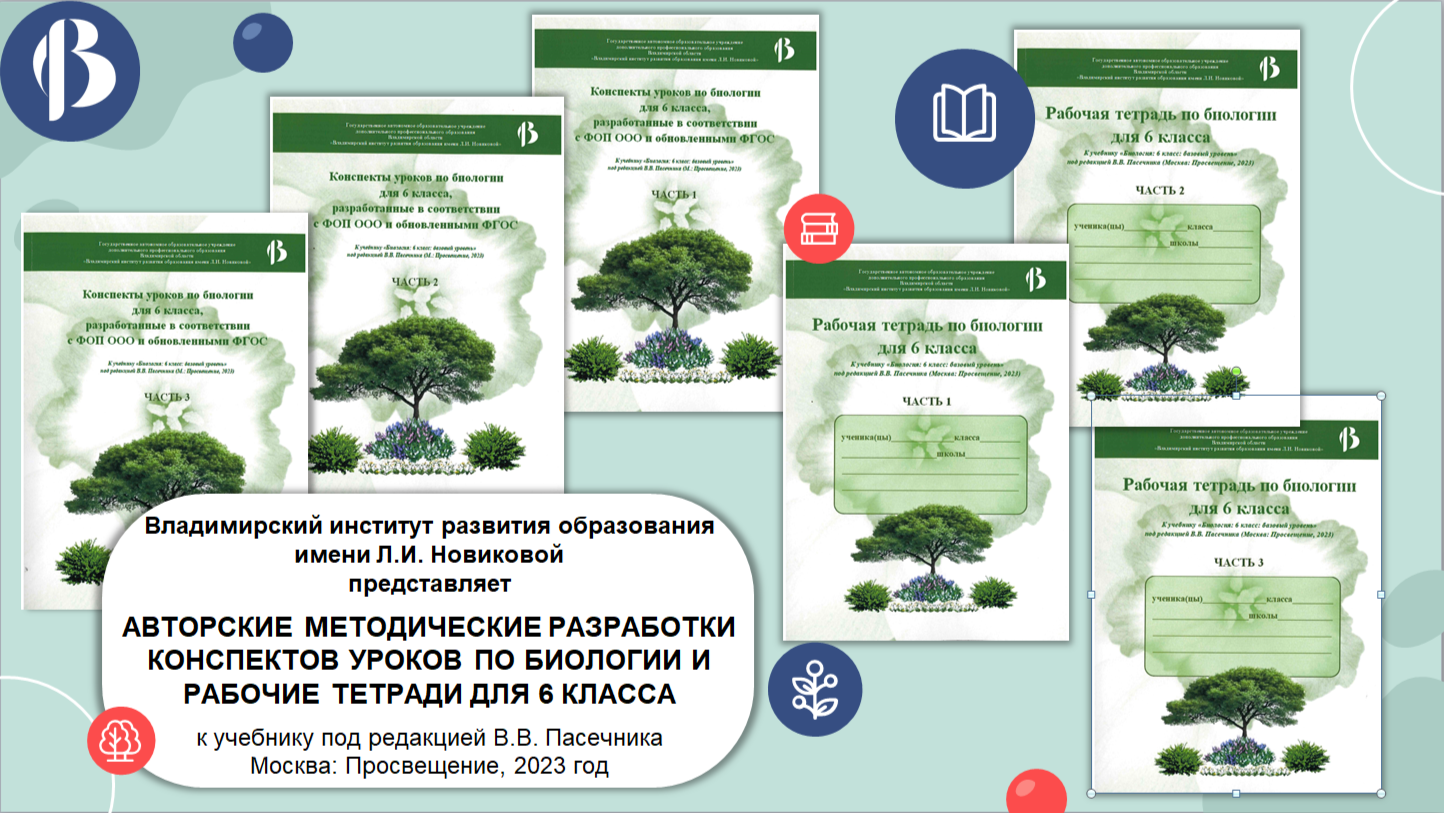The width and height of the screenshot is (1444, 813).
Task: Click the stacked books icon in the red circle
Action: [x=818, y=228]
